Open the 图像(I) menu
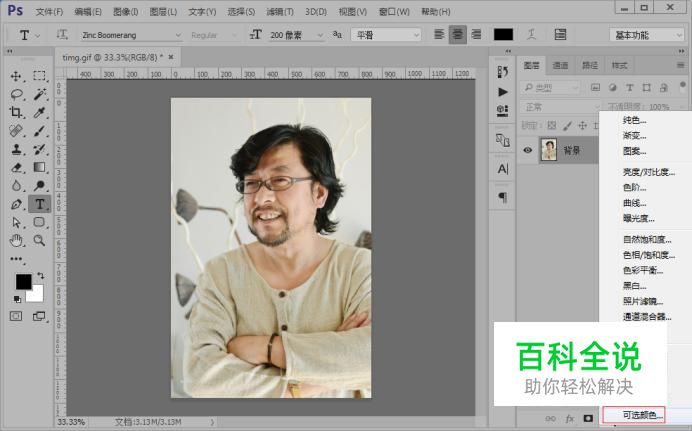 coord(126,12)
